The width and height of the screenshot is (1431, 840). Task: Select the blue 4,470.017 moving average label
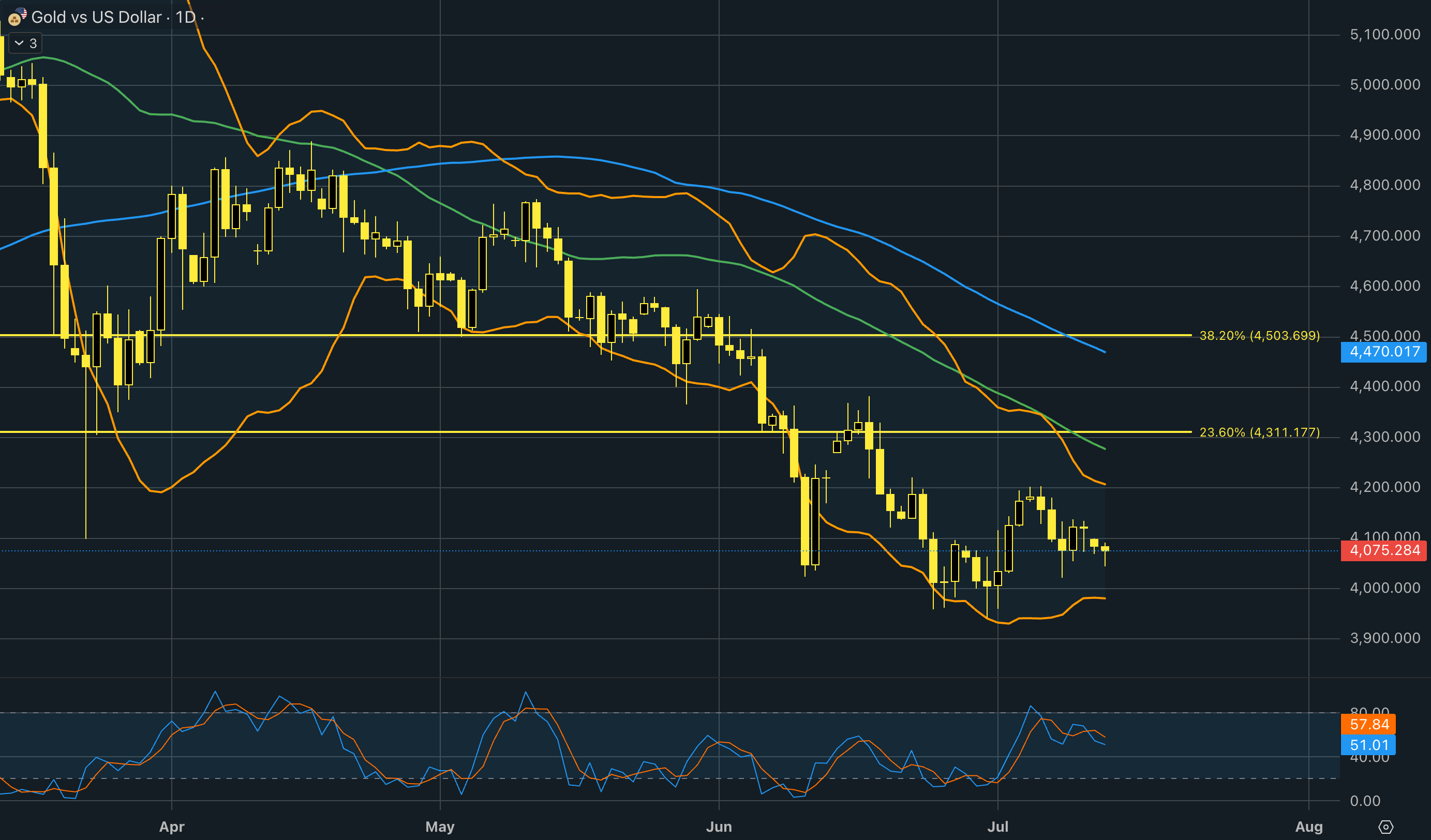[x=1384, y=352]
